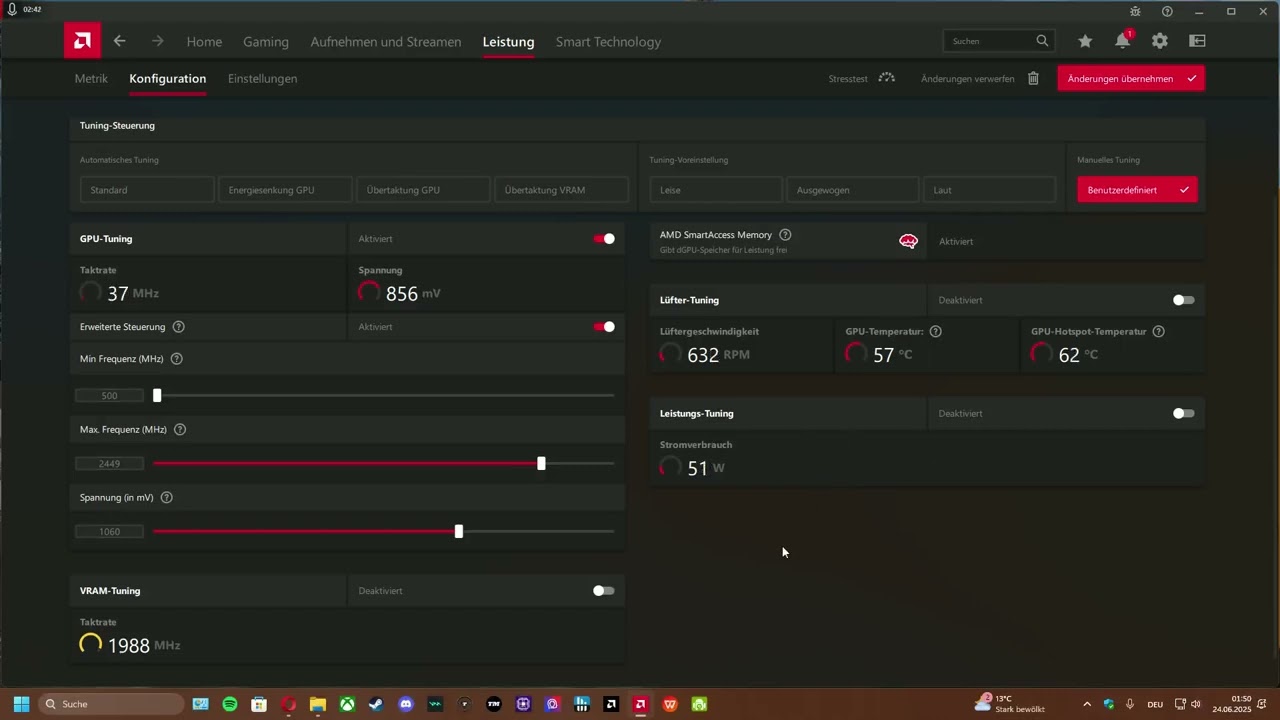The width and height of the screenshot is (1280, 720).
Task: Show help for Max. Frequenz
Action: tap(180, 429)
